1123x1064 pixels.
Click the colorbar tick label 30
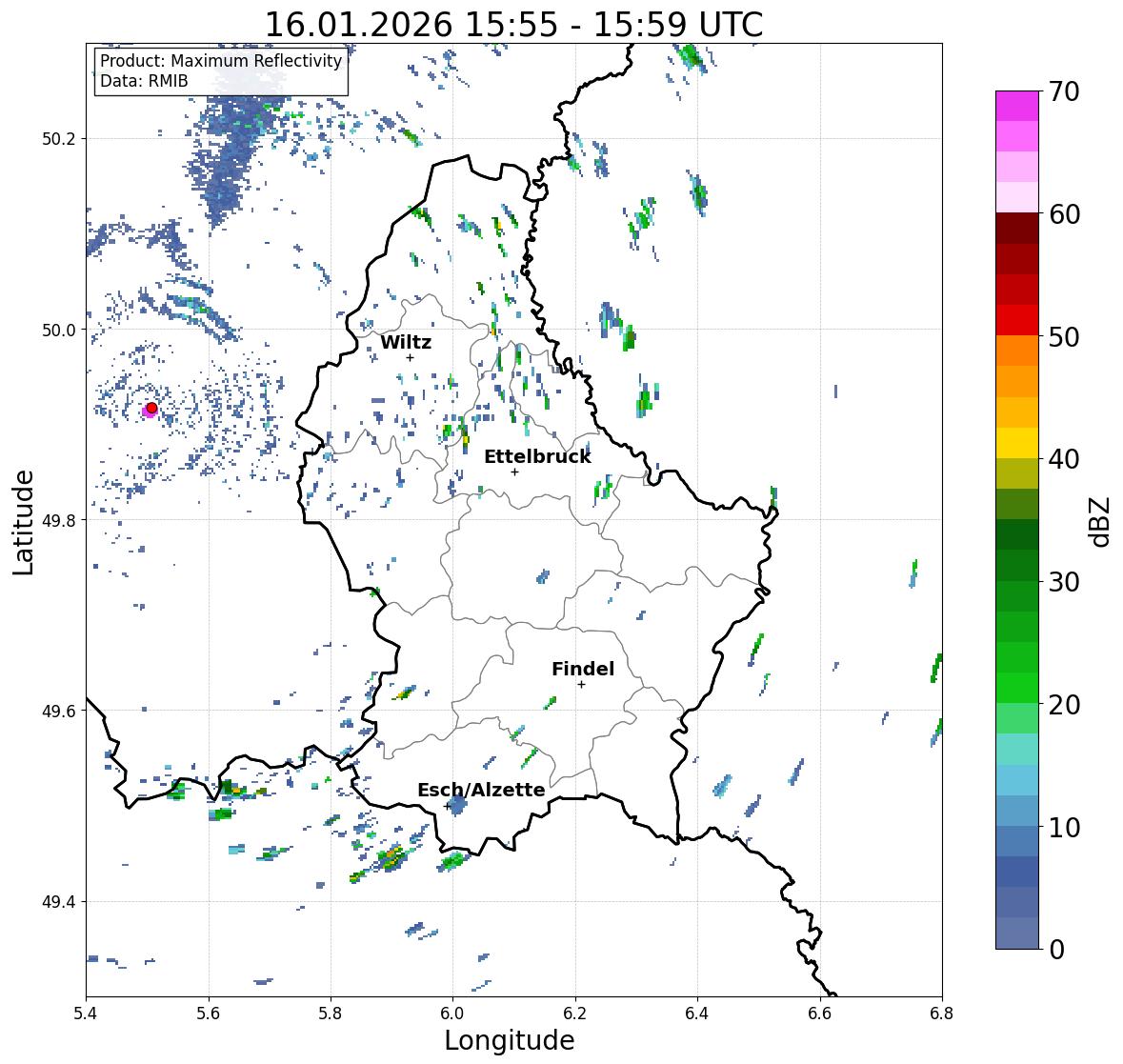pyautogui.click(x=1064, y=582)
